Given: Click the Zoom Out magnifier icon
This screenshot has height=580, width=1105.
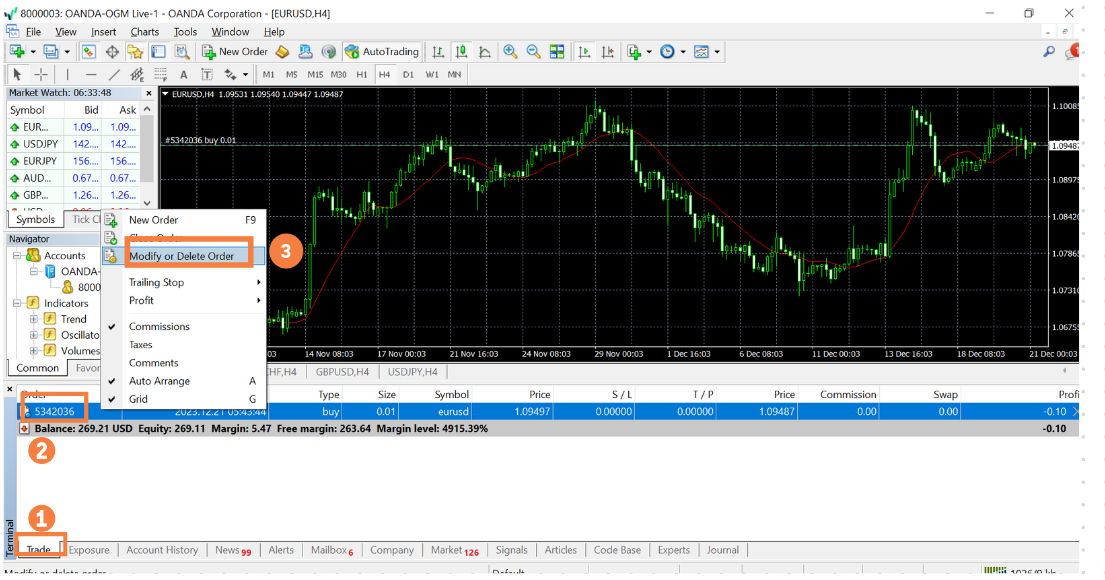Looking at the screenshot, I should point(533,52).
